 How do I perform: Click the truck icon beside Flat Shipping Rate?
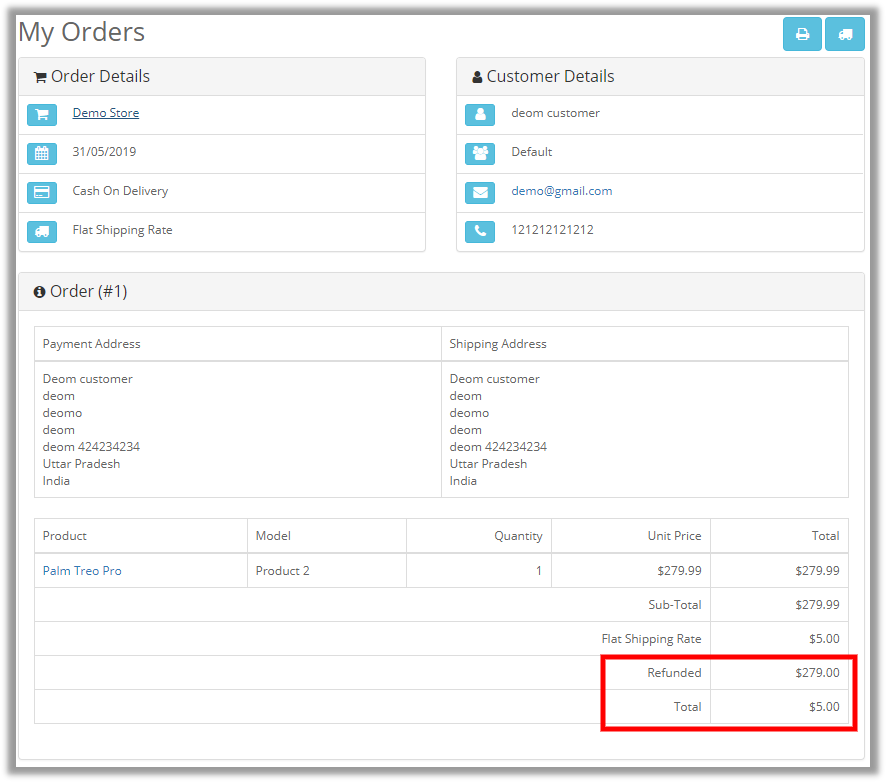[x=42, y=232]
